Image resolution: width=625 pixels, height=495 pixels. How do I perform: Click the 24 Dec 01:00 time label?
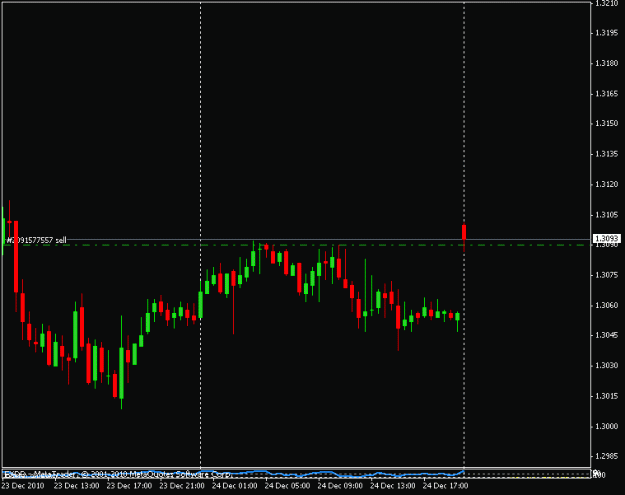click(234, 486)
